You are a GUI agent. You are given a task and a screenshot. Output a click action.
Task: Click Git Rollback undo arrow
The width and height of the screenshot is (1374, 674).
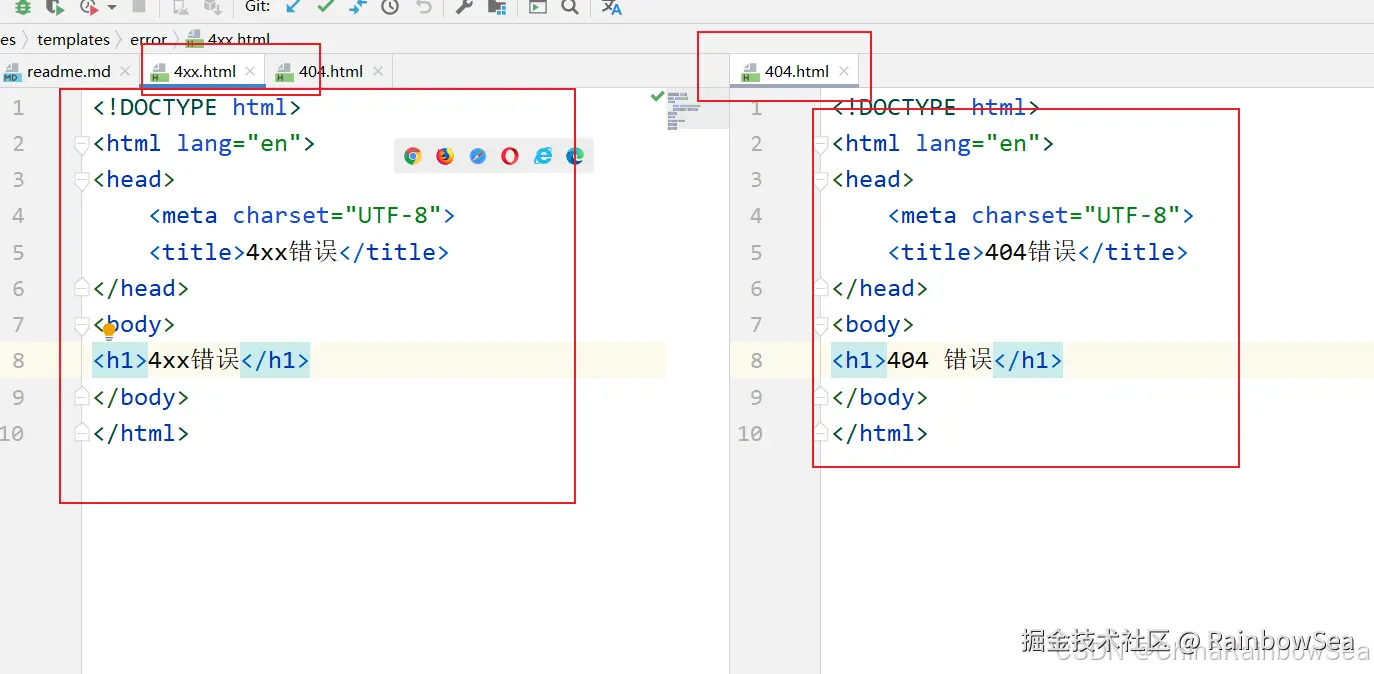click(x=423, y=7)
